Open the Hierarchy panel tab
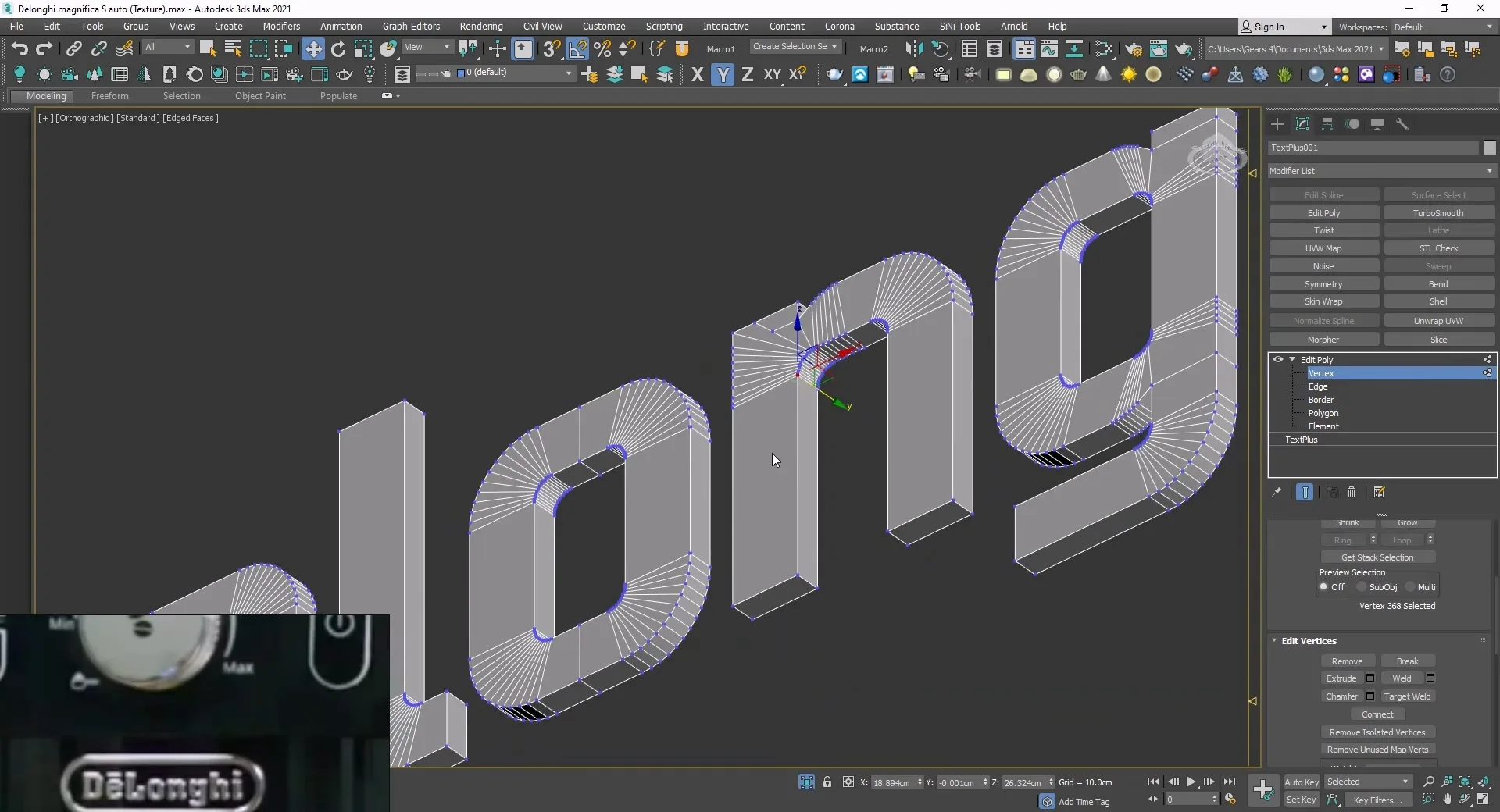The width and height of the screenshot is (1500, 812). click(x=1327, y=124)
